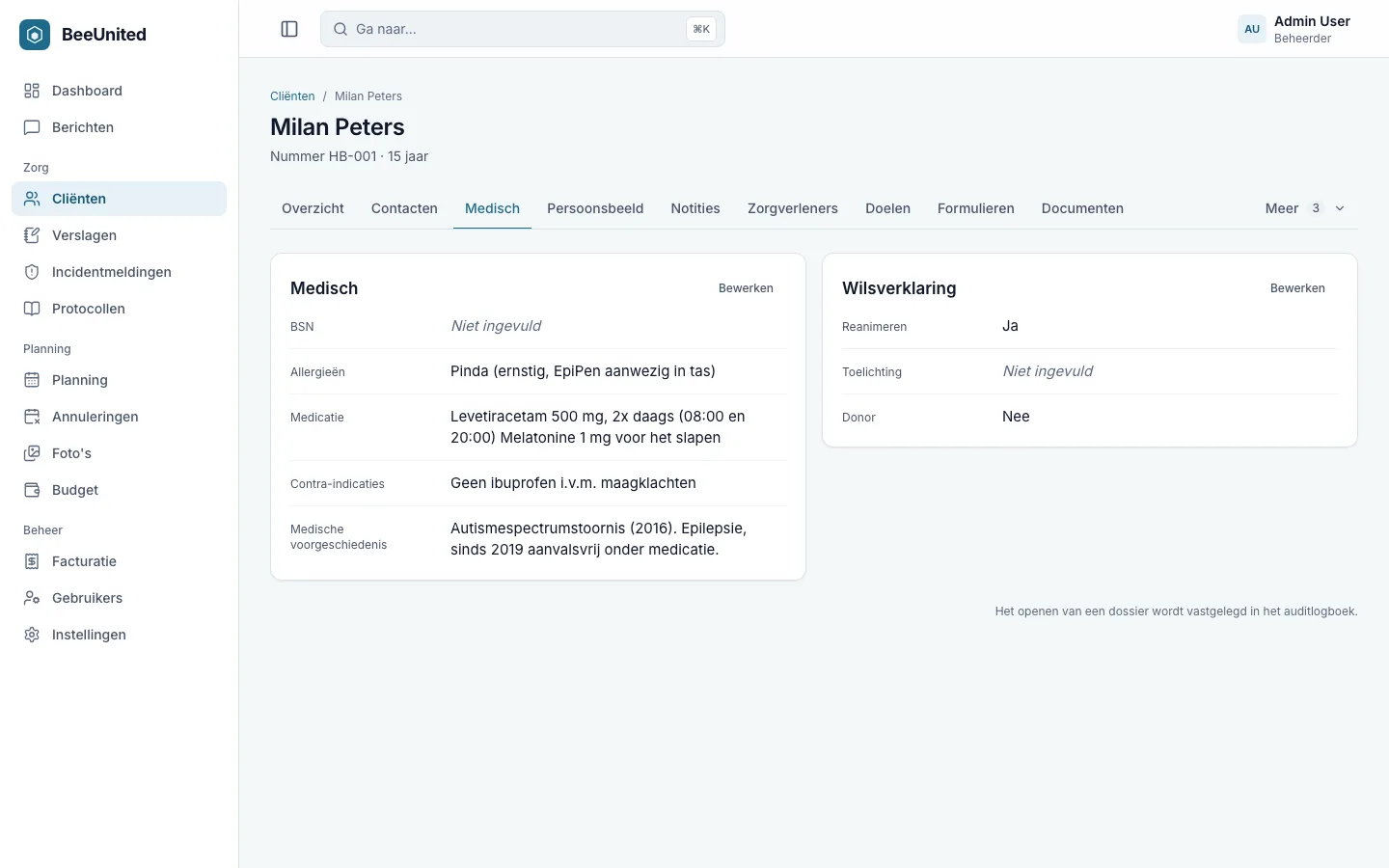Switch to the Overzicht tab
1389x868 pixels.
(313, 208)
